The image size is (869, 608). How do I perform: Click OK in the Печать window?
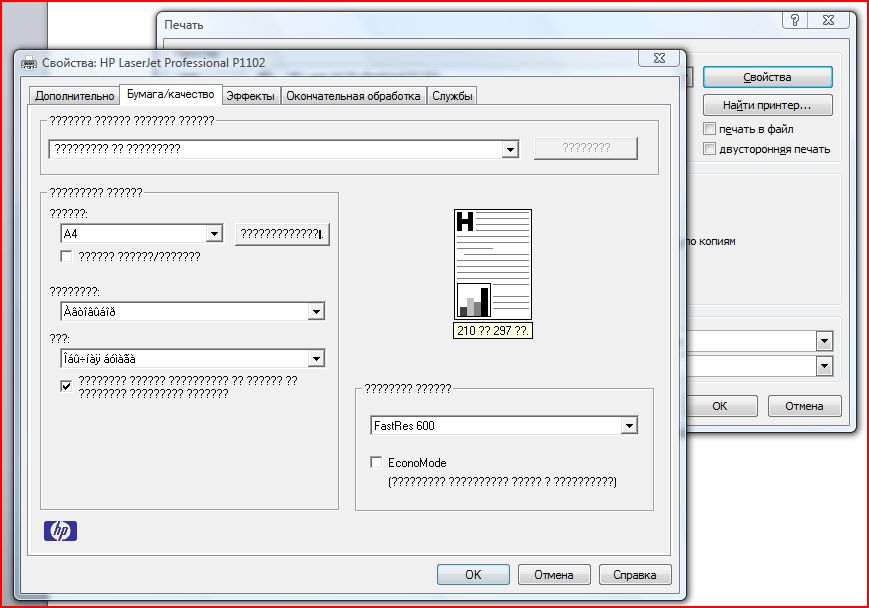pyautogui.click(x=720, y=406)
